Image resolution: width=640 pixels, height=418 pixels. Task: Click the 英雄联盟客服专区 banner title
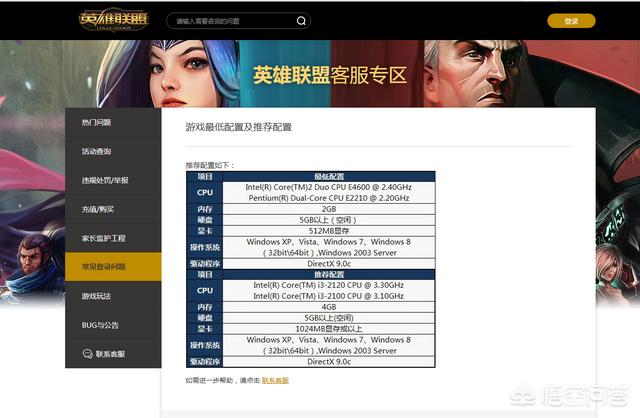[330, 75]
